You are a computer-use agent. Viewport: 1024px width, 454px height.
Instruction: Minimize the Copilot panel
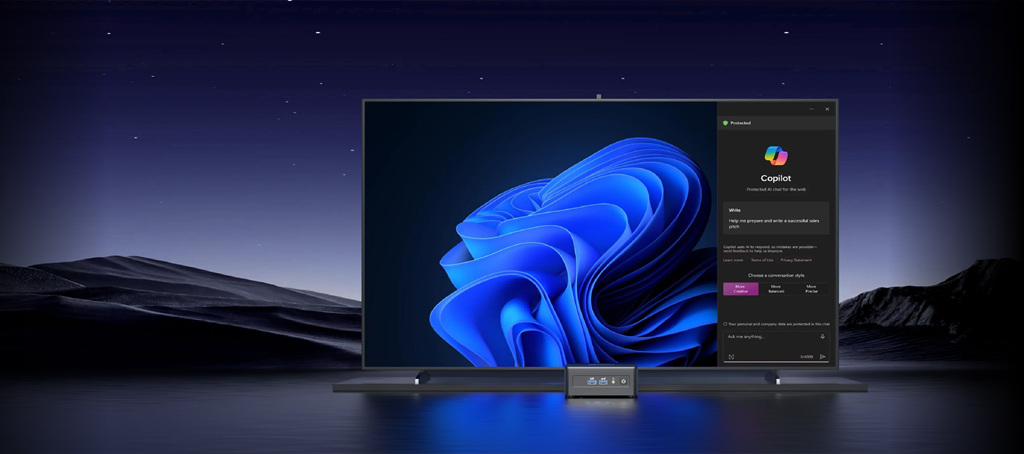tap(810, 108)
